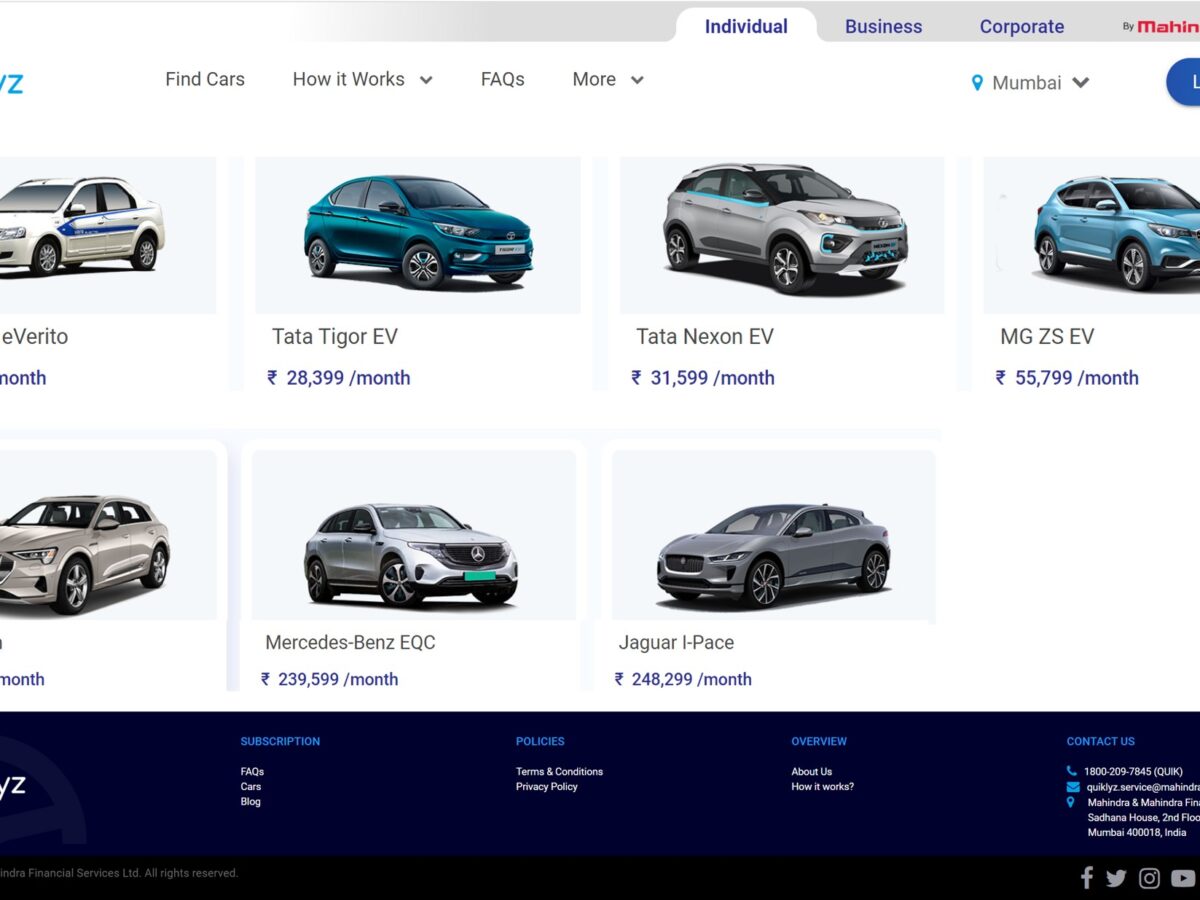
Task: Click the Tata Nexon EV title
Action: (705, 337)
